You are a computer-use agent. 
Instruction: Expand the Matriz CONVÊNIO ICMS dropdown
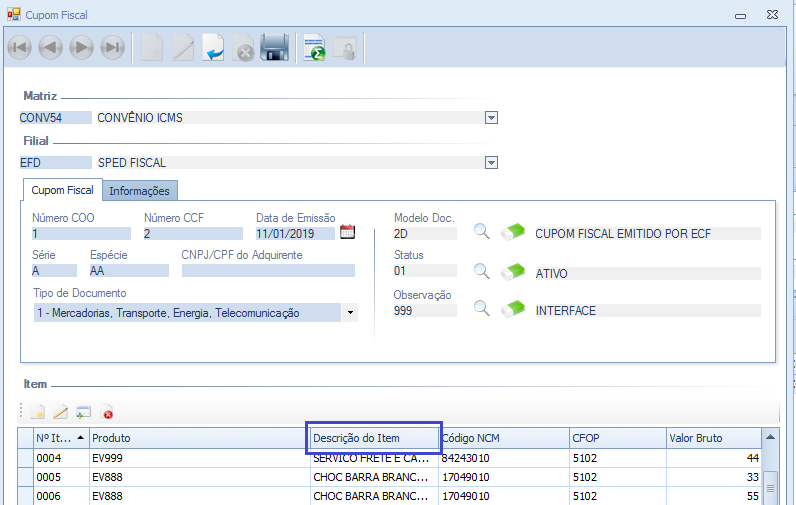pyautogui.click(x=491, y=117)
